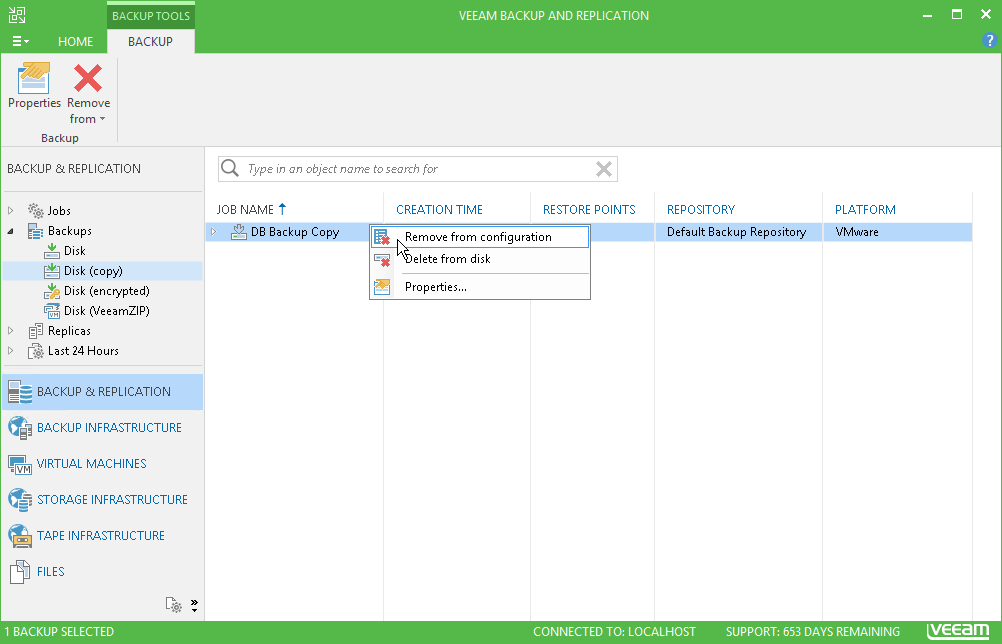The height and width of the screenshot is (644, 1002).
Task: Open BACKUP INFRASTRUCTURE view
Action: click(x=103, y=427)
